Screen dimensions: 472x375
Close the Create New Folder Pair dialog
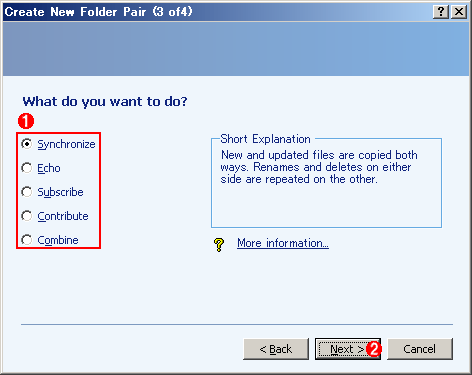(459, 12)
